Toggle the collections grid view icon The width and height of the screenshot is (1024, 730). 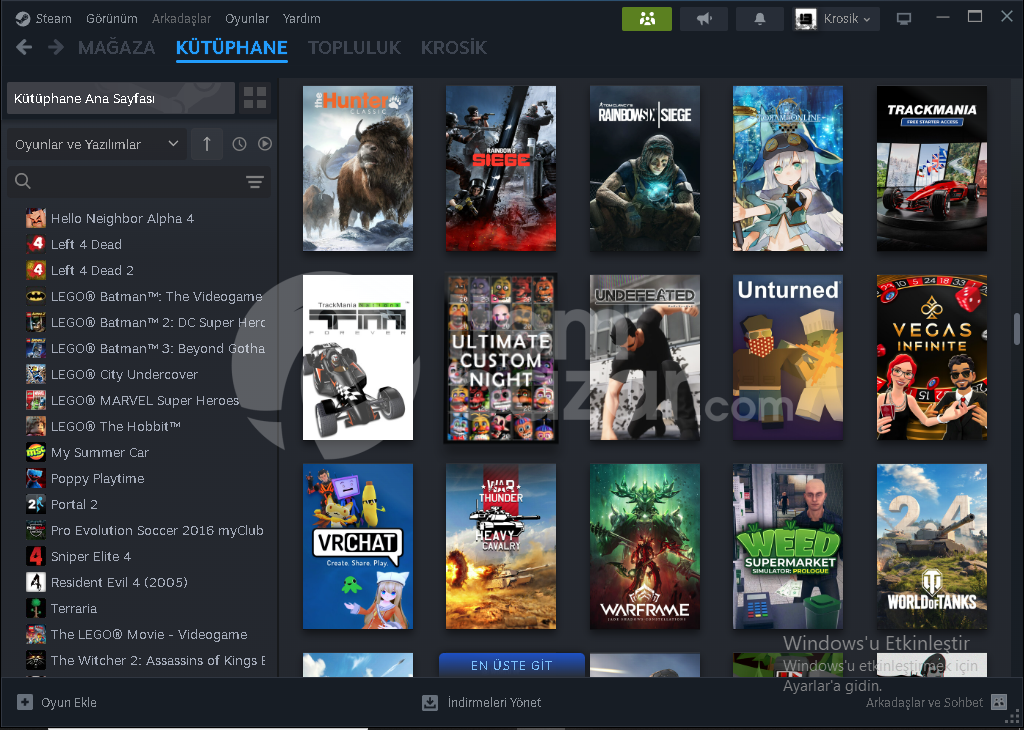[255, 98]
